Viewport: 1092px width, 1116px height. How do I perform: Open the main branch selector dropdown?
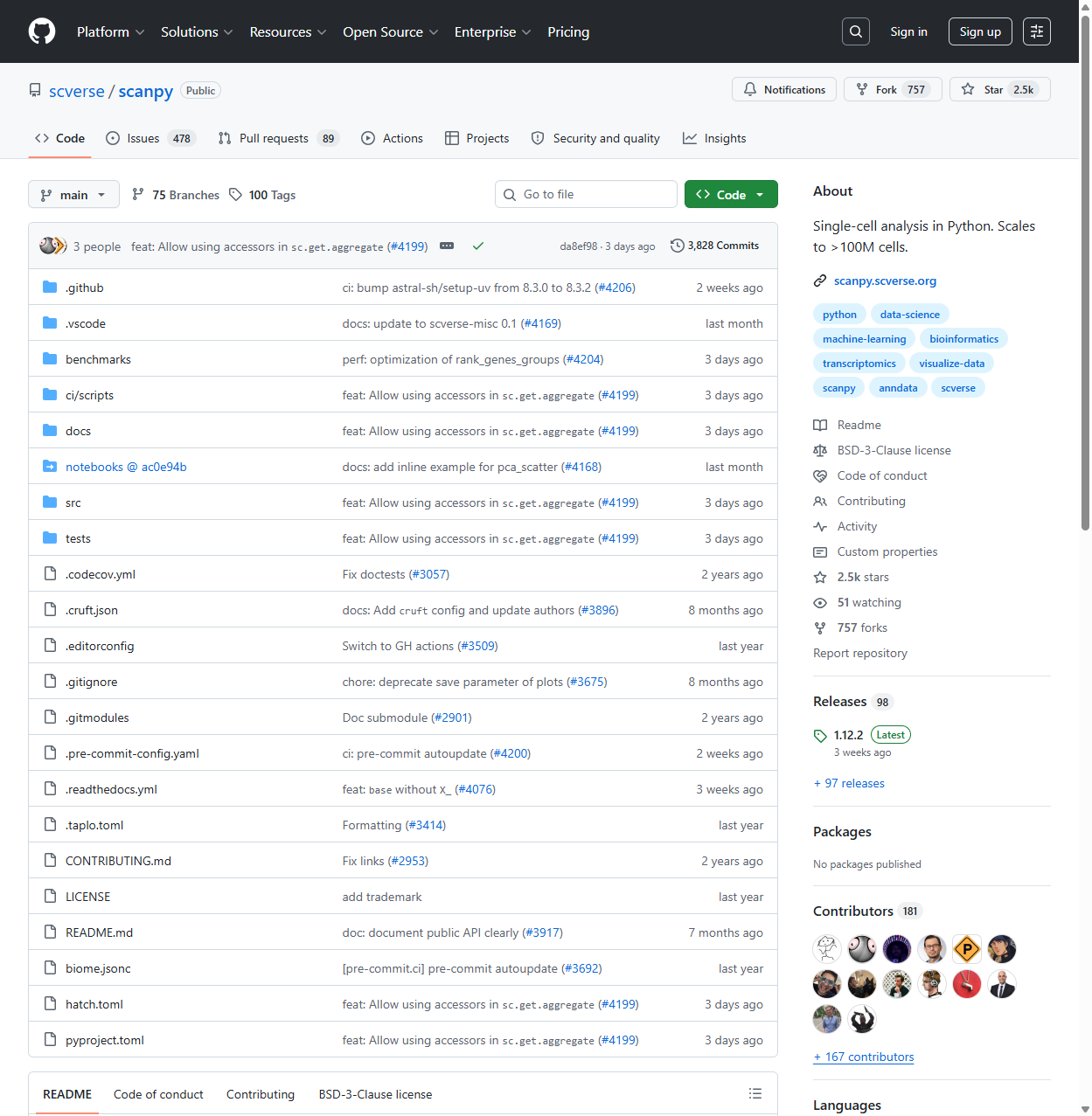(x=73, y=195)
